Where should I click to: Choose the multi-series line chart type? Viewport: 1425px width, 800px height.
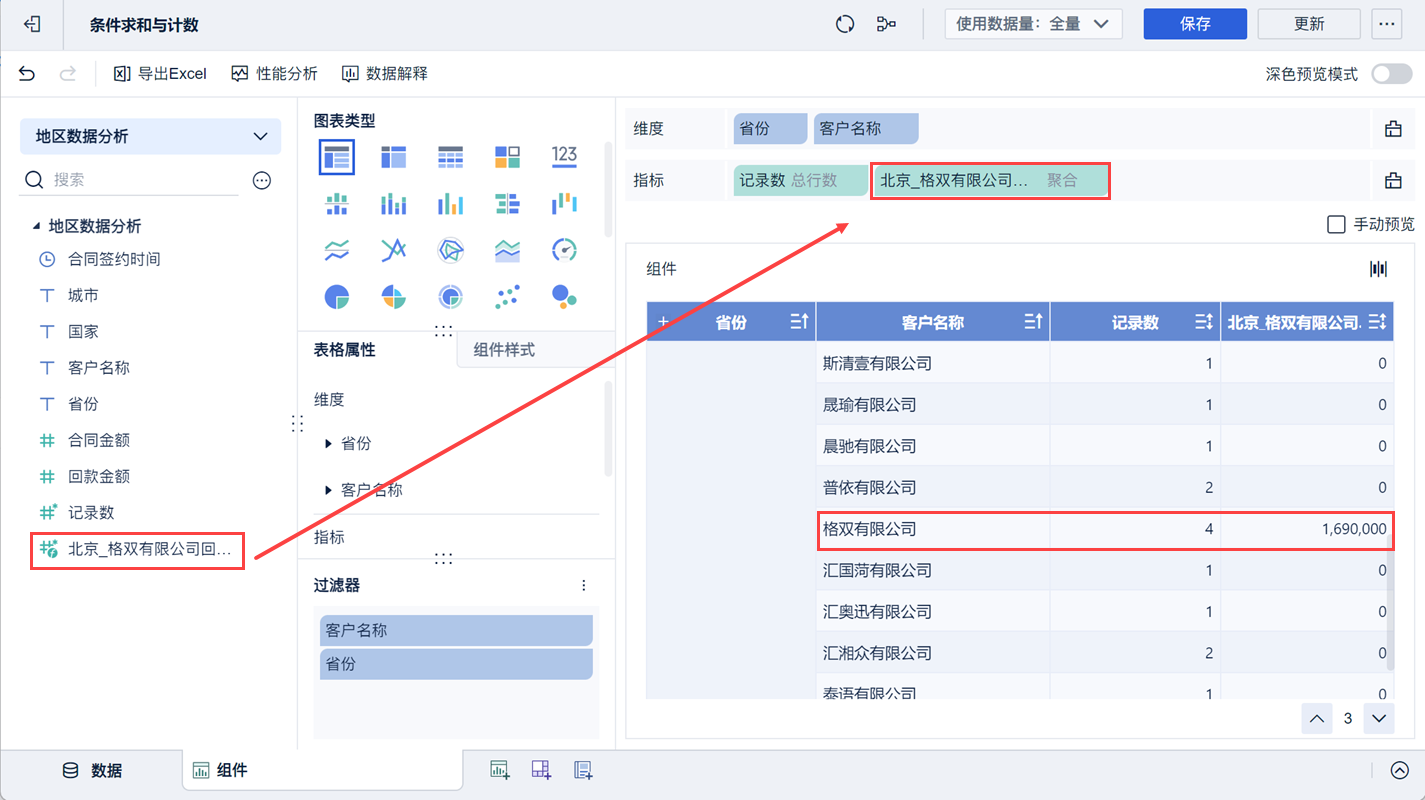(393, 250)
